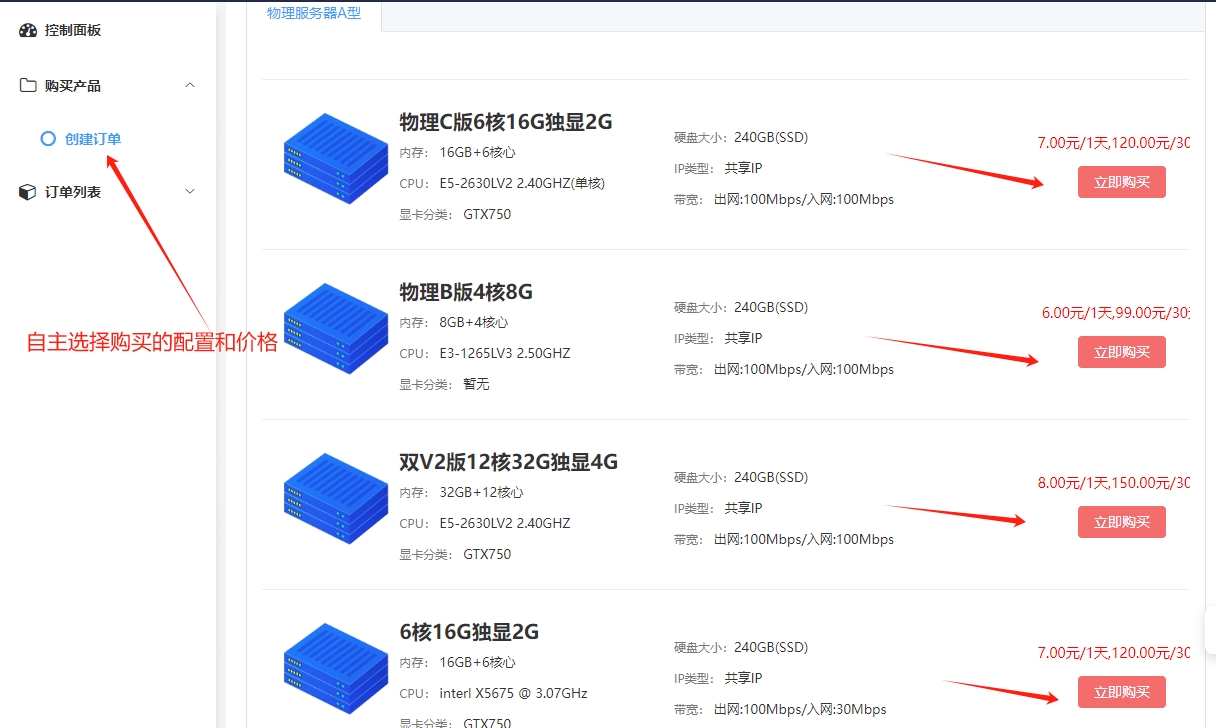This screenshot has width=1216, height=728.
Task: Click the cube icon beside 订单列表
Action: tap(28, 192)
